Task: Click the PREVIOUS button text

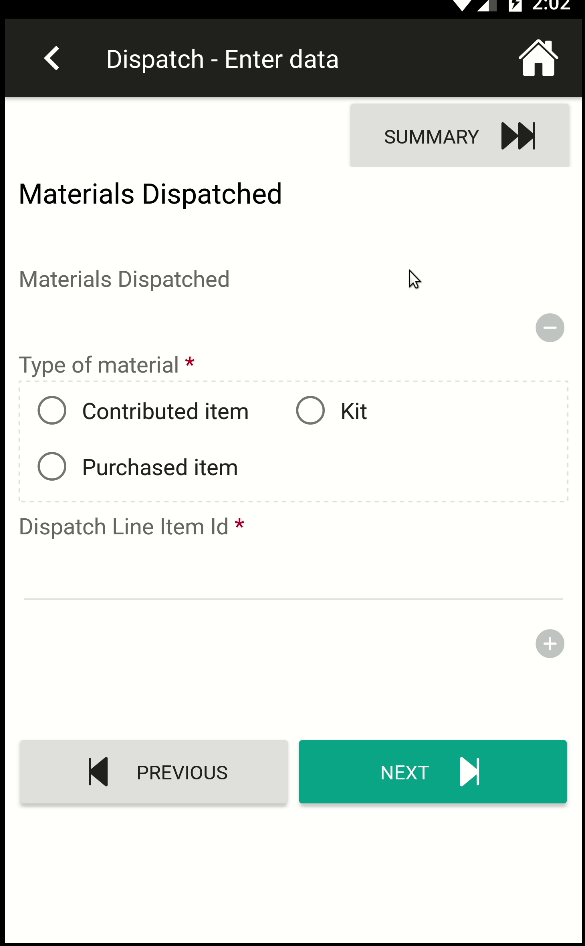Action: pos(182,772)
